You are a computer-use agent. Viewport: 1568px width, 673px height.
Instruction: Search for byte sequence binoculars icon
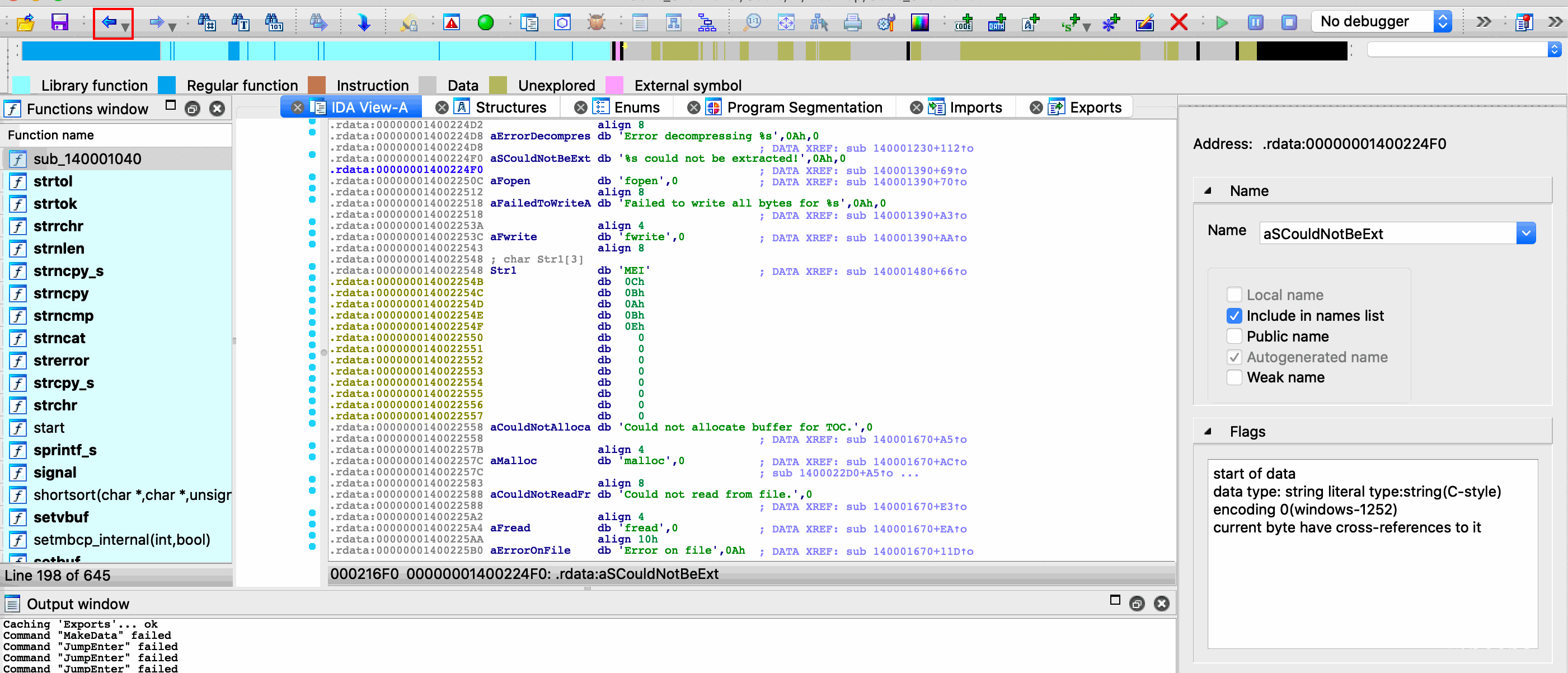tap(274, 22)
